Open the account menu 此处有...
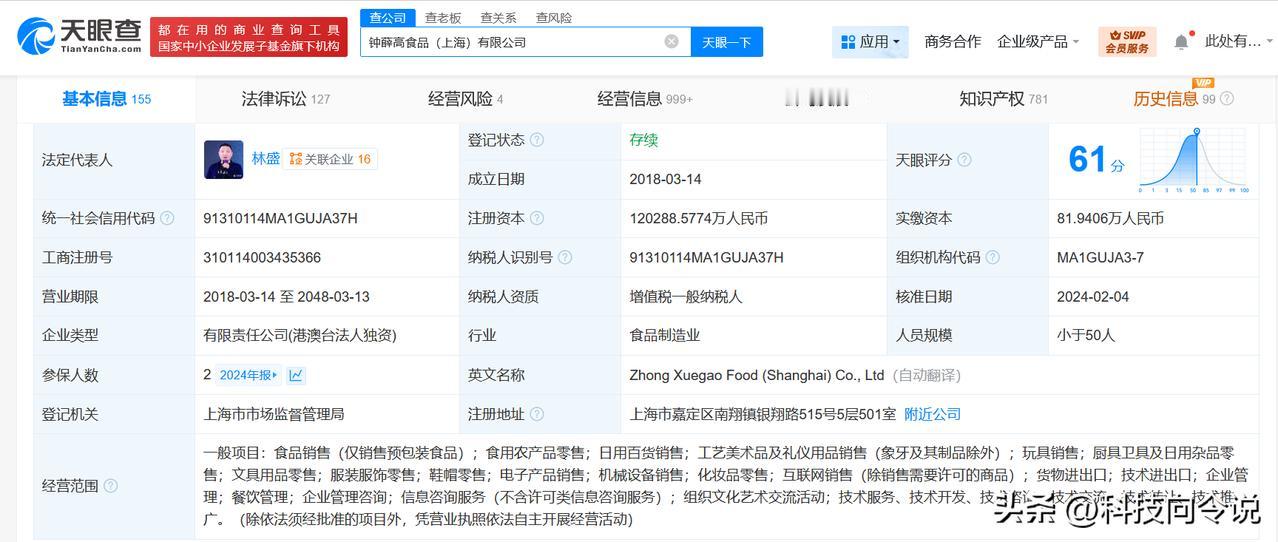 [1239, 41]
